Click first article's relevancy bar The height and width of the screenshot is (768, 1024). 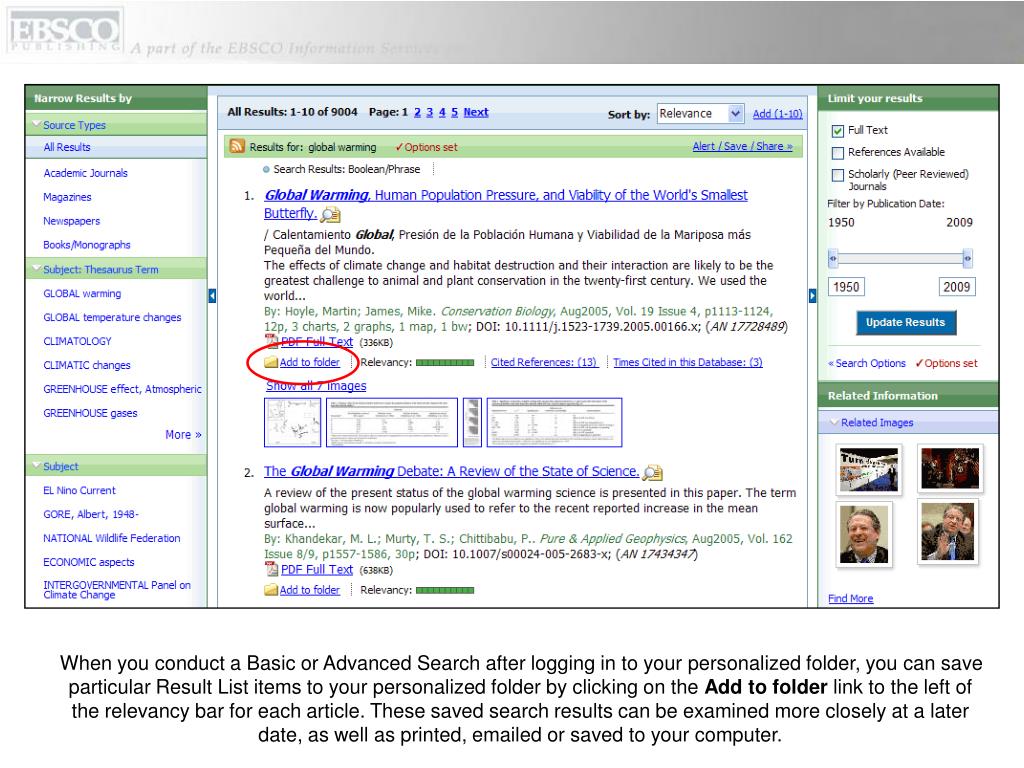point(445,362)
